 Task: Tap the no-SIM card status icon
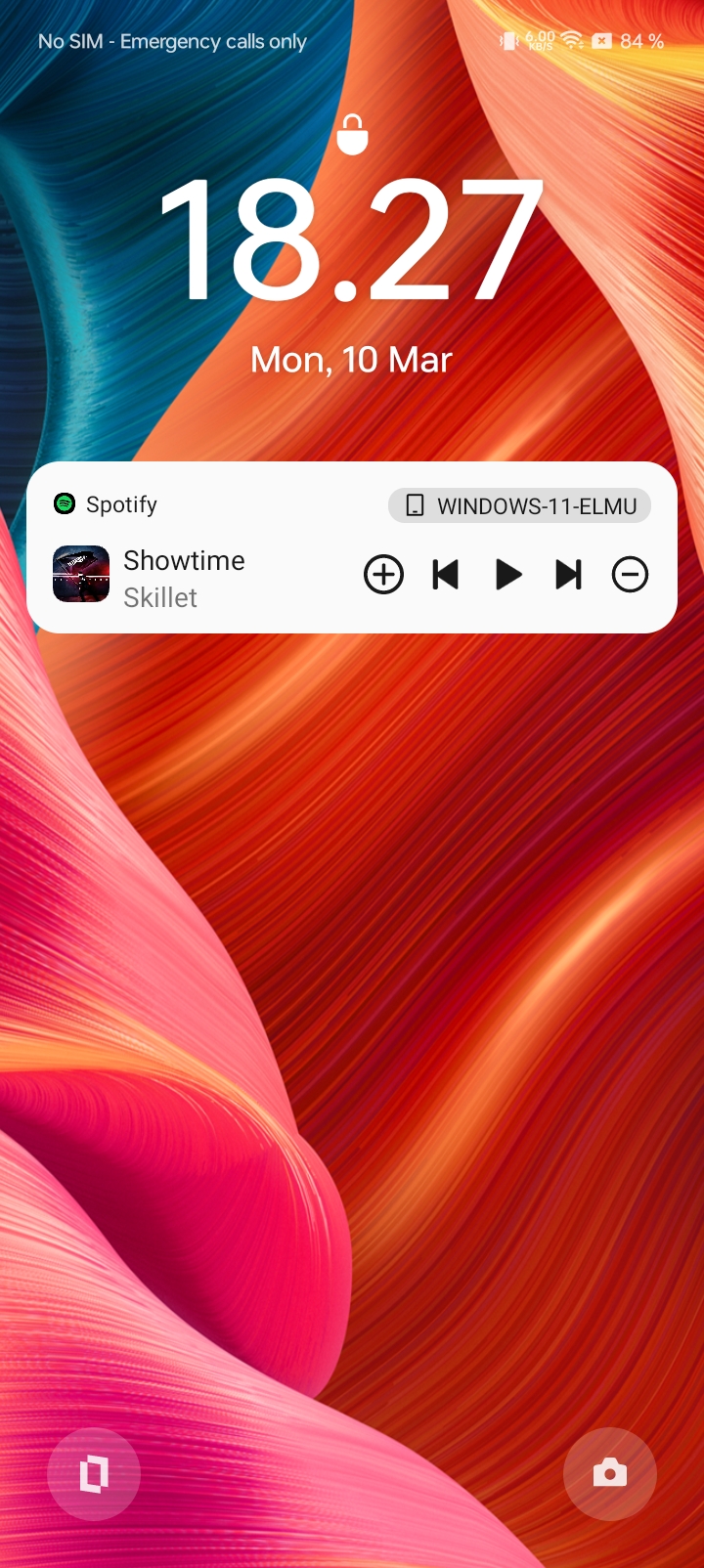click(x=601, y=41)
